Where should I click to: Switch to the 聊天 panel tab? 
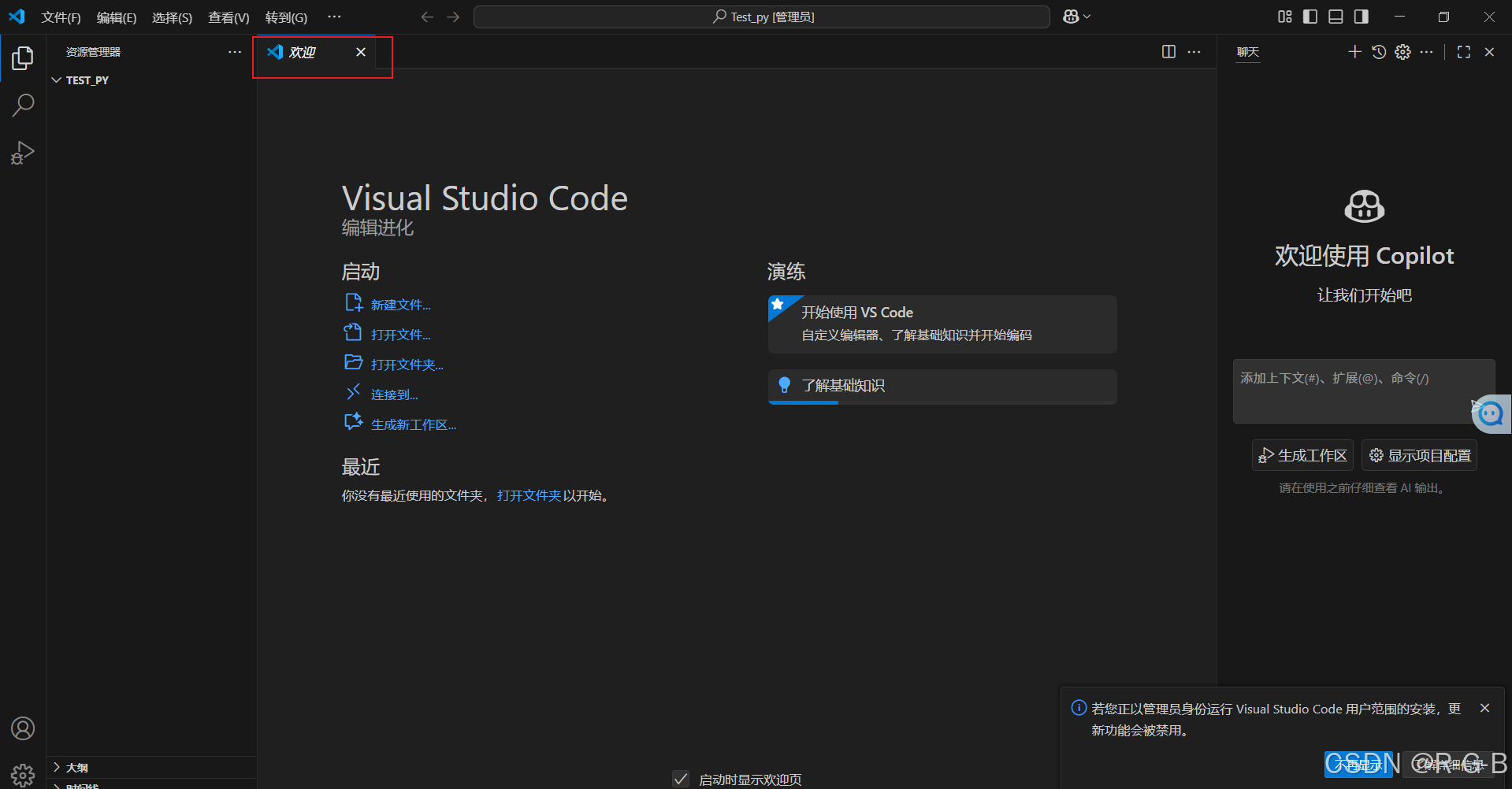1248,52
